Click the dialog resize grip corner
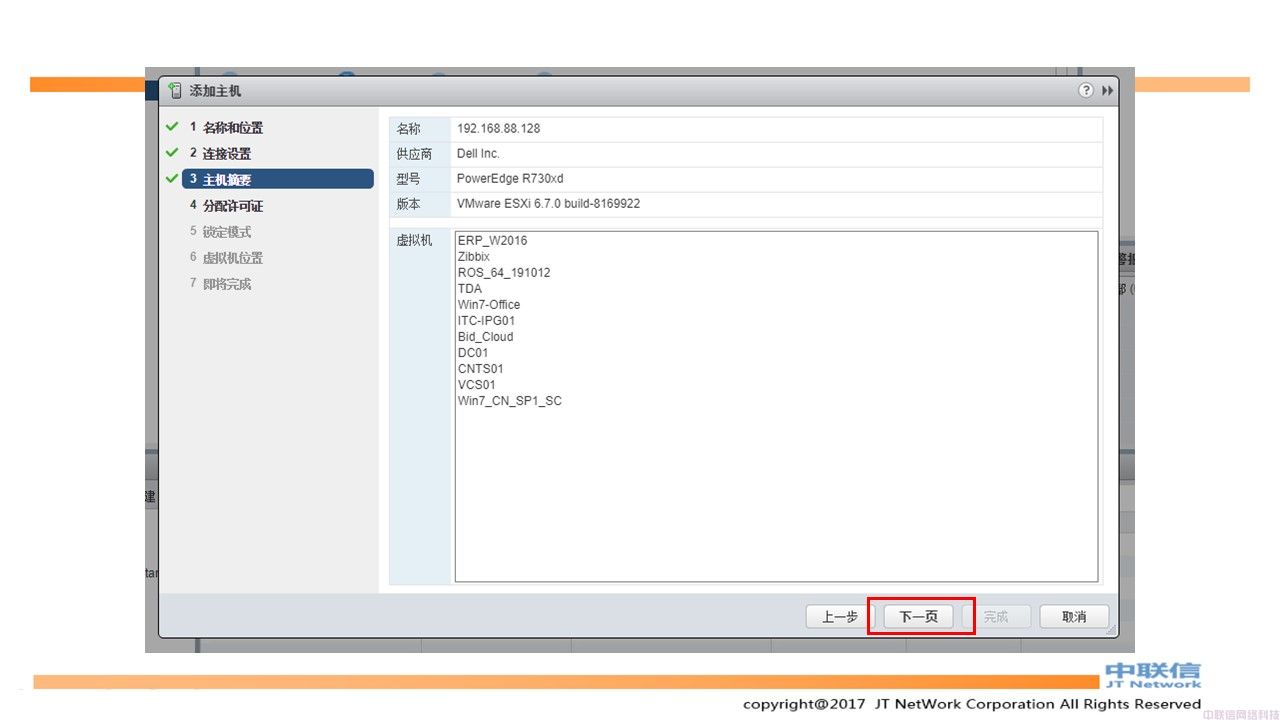 point(1111,630)
